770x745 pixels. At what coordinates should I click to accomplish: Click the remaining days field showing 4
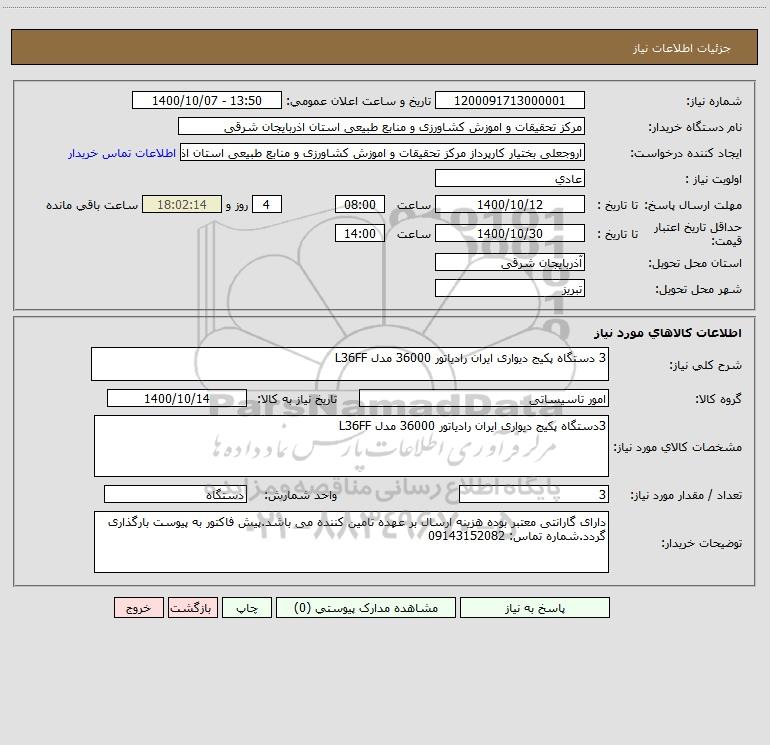[267, 204]
